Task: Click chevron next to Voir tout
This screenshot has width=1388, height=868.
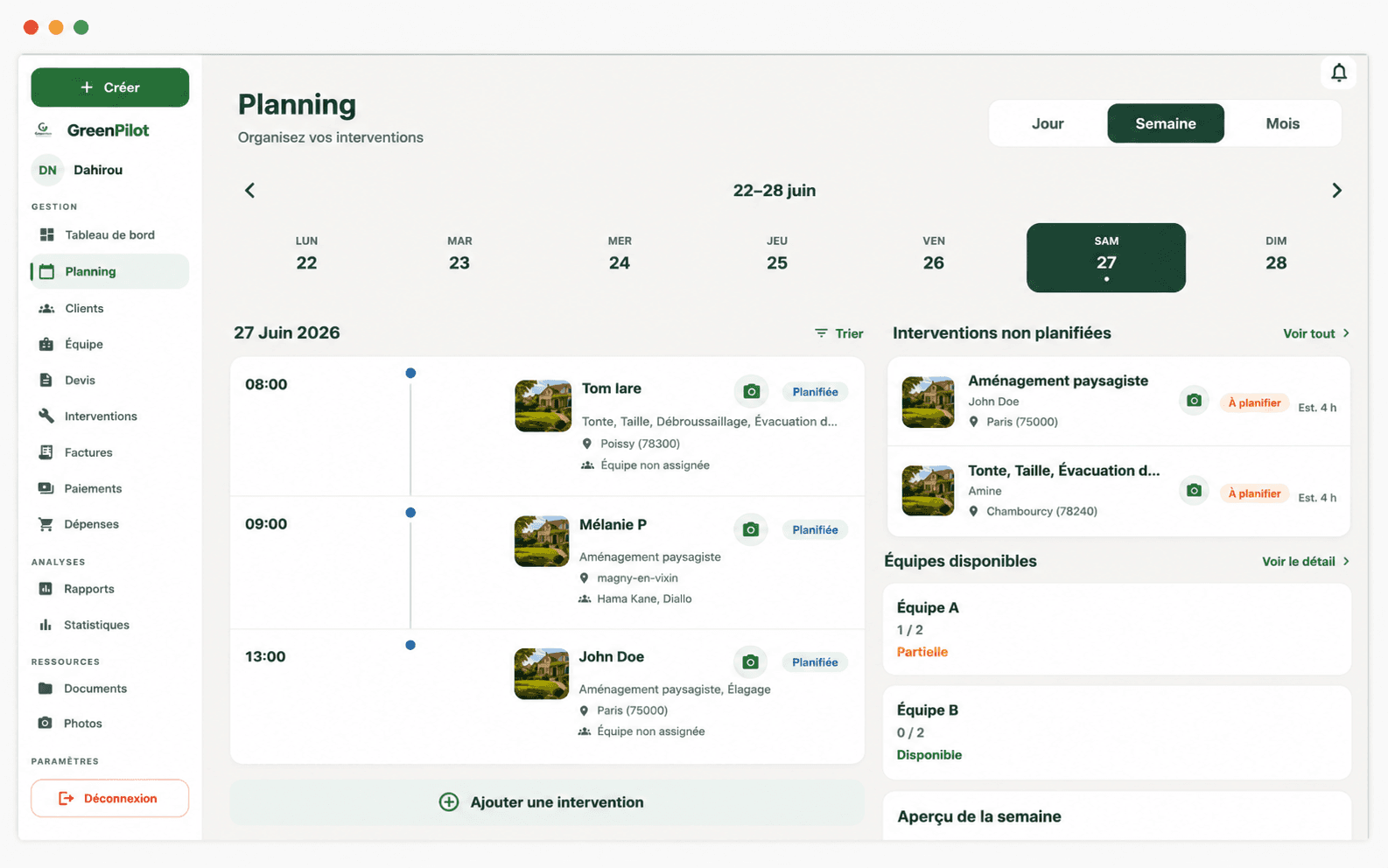Action: pyautogui.click(x=1346, y=333)
